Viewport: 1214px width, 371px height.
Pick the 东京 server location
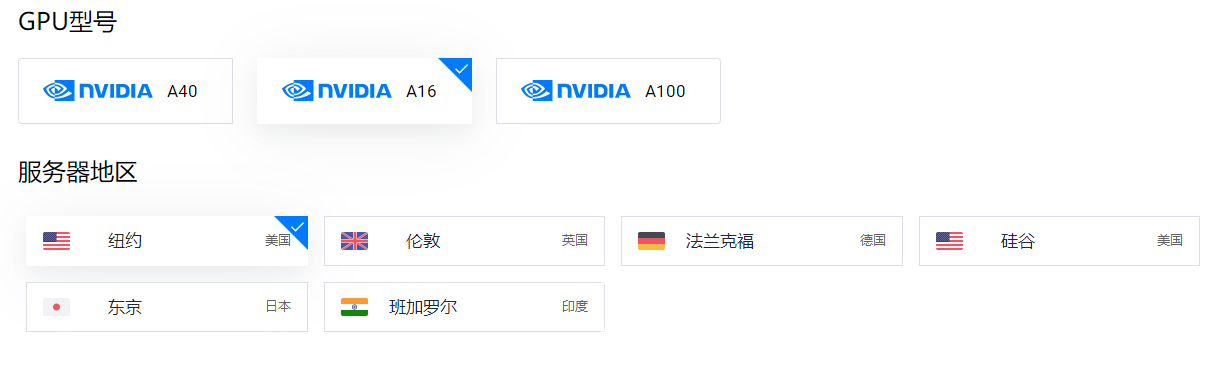click(167, 307)
